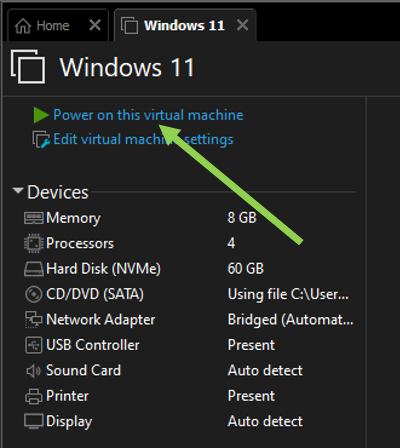Select the Network Adapter icon
Screen dimensions: 400x448
34,320
